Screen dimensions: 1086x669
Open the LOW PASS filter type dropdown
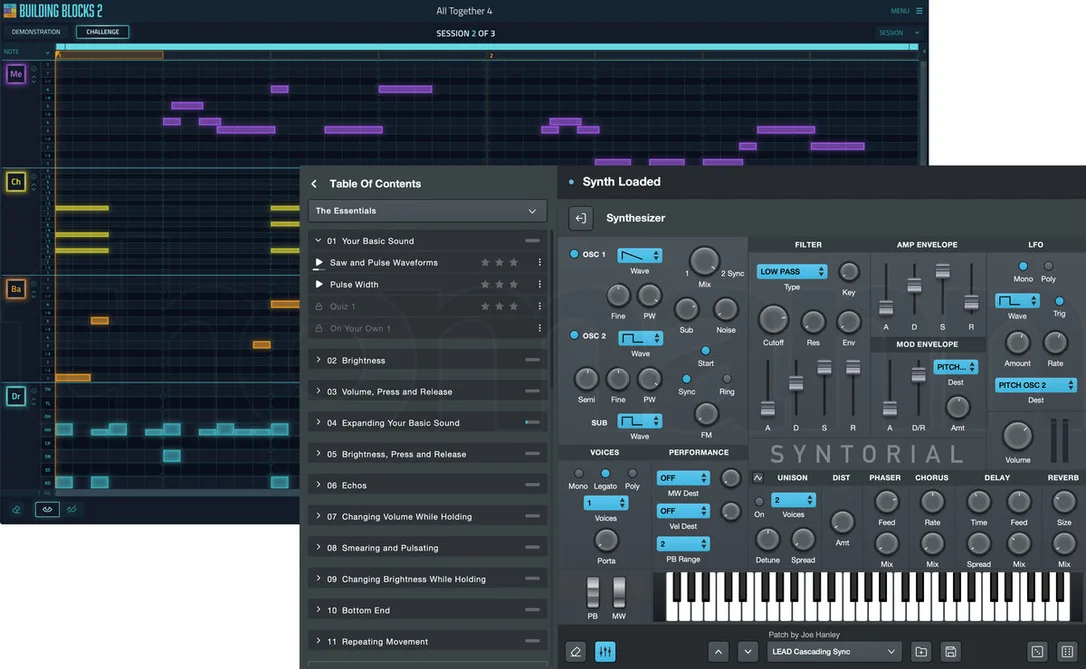pyautogui.click(x=792, y=271)
